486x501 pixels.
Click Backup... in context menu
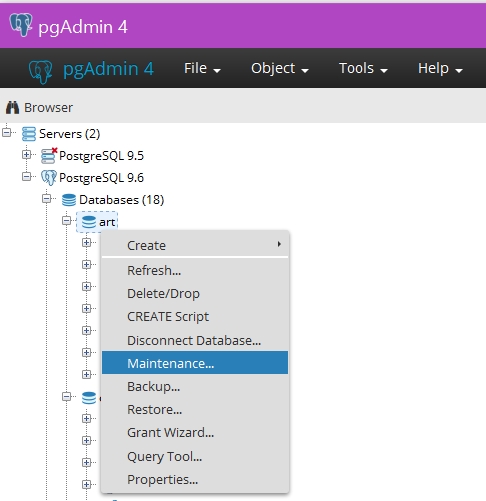[x=195, y=386]
